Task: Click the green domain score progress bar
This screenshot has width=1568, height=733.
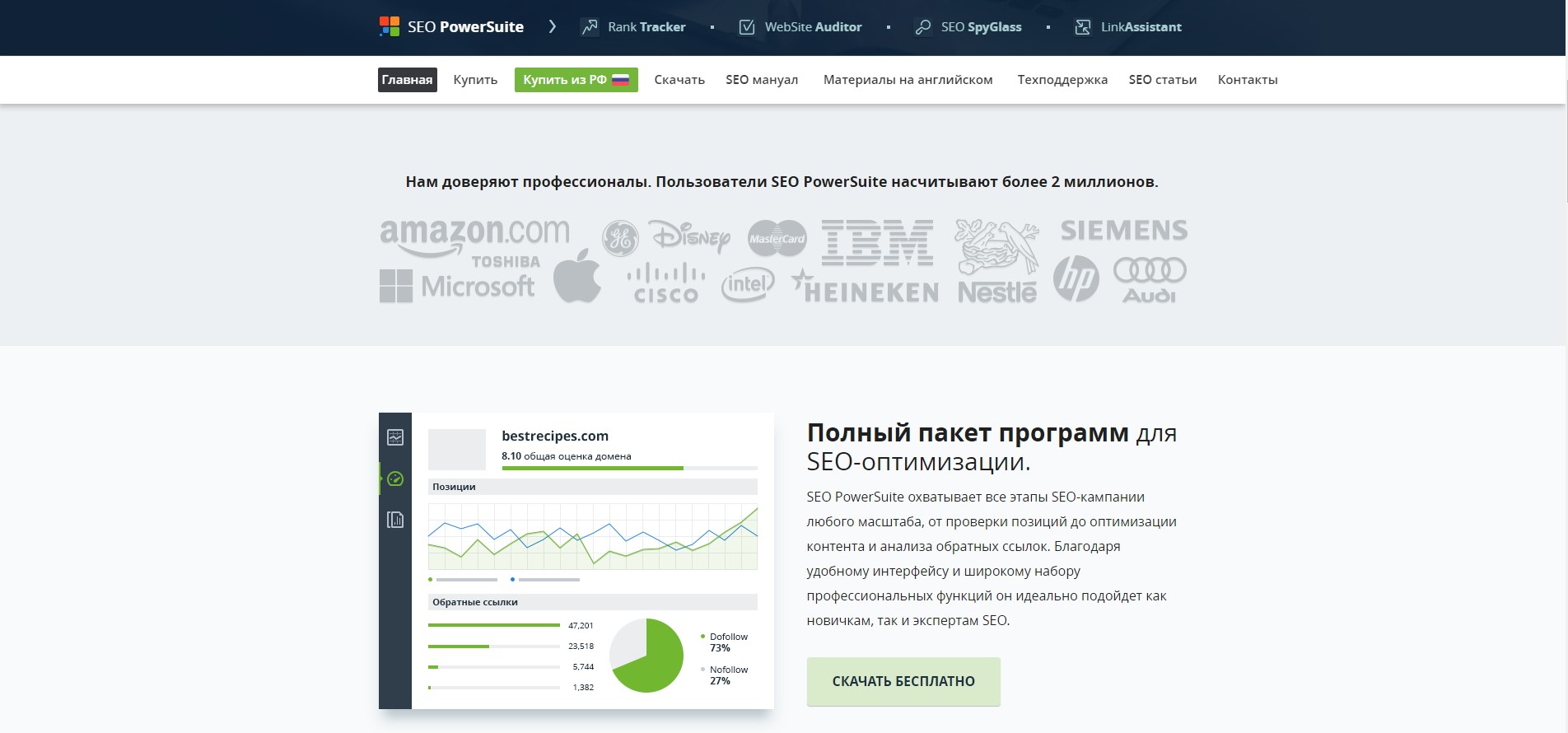Action: (x=592, y=468)
